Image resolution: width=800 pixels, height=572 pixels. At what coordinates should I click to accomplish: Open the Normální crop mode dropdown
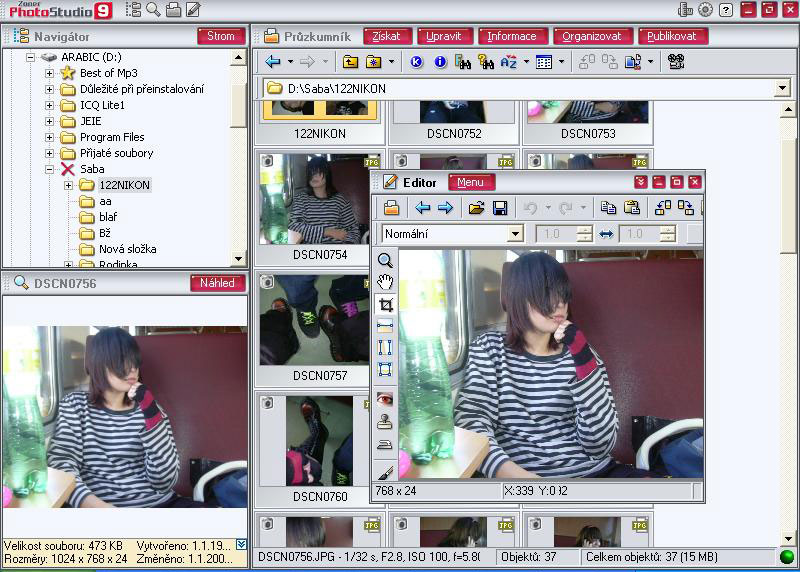tap(516, 234)
